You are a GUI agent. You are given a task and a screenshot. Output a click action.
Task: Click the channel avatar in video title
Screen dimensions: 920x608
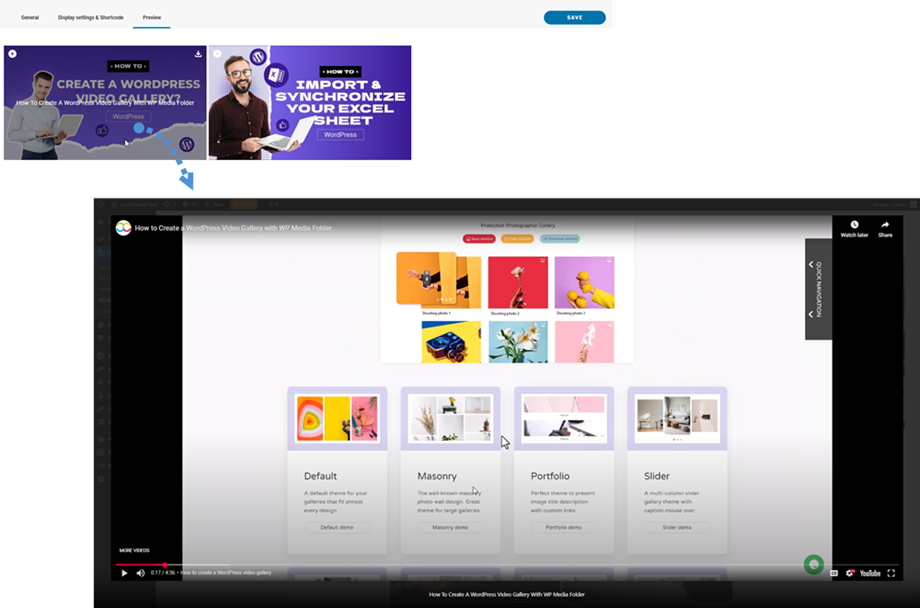point(123,228)
